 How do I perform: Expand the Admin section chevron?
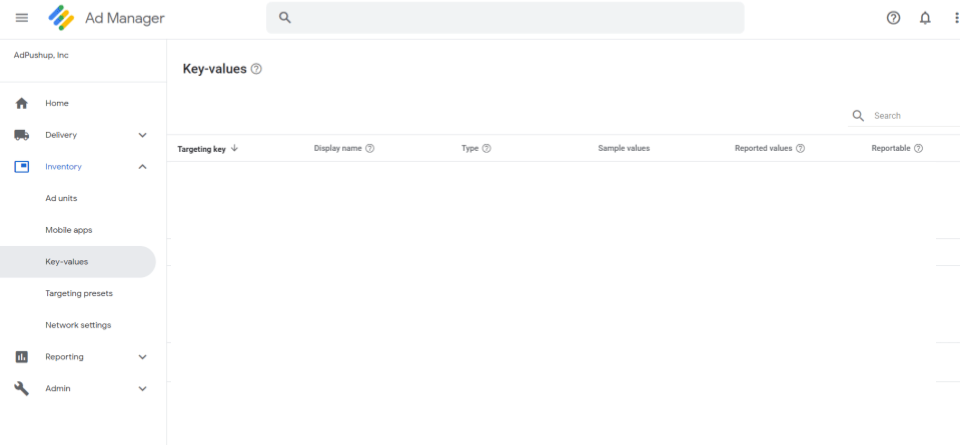(x=142, y=389)
